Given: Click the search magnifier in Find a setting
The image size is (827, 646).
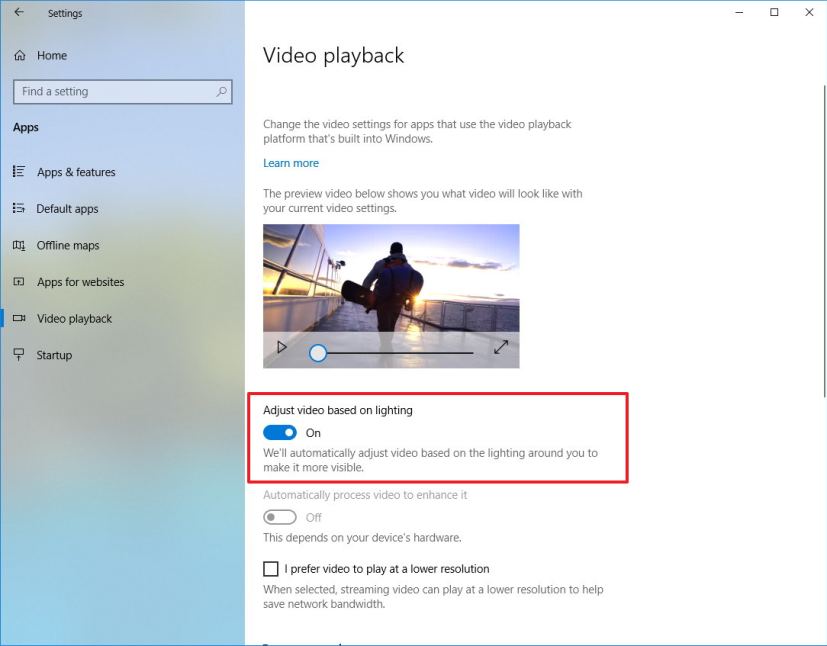Looking at the screenshot, I should [221, 91].
